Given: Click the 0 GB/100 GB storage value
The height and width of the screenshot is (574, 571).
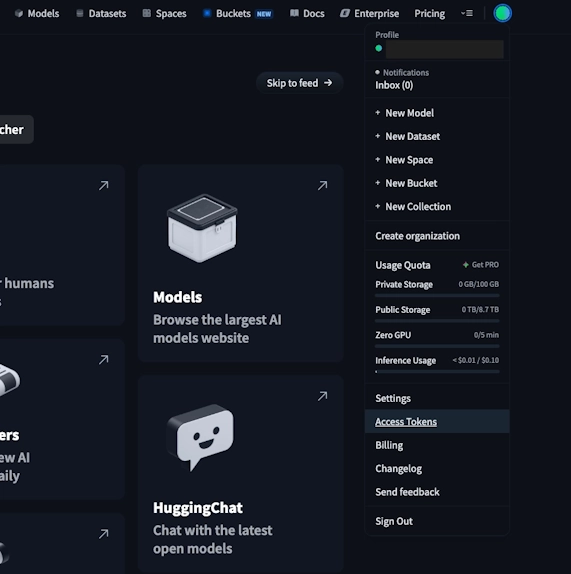Looking at the screenshot, I should (479, 284).
